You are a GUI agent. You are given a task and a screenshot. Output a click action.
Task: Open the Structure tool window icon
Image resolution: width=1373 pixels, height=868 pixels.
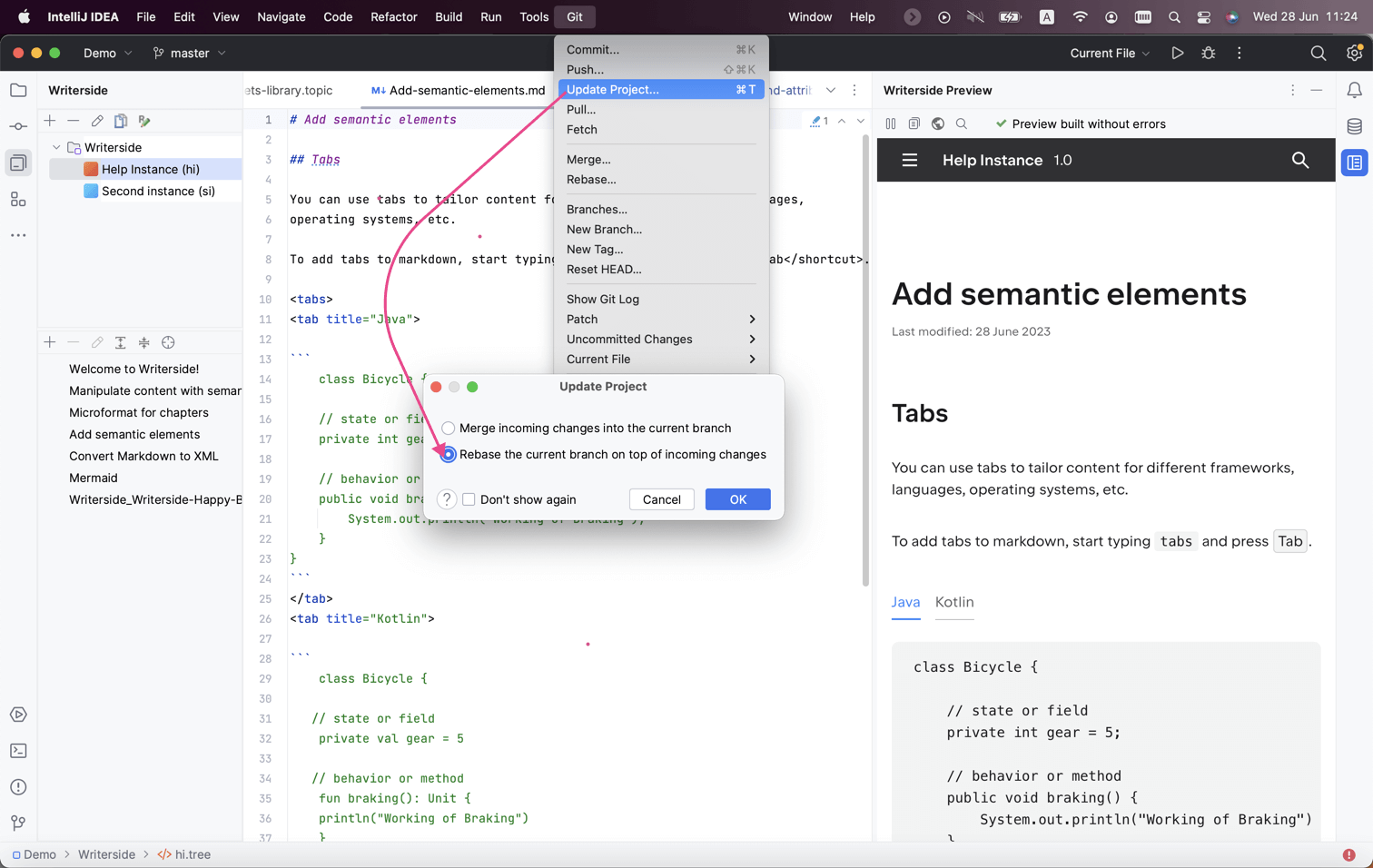click(18, 200)
